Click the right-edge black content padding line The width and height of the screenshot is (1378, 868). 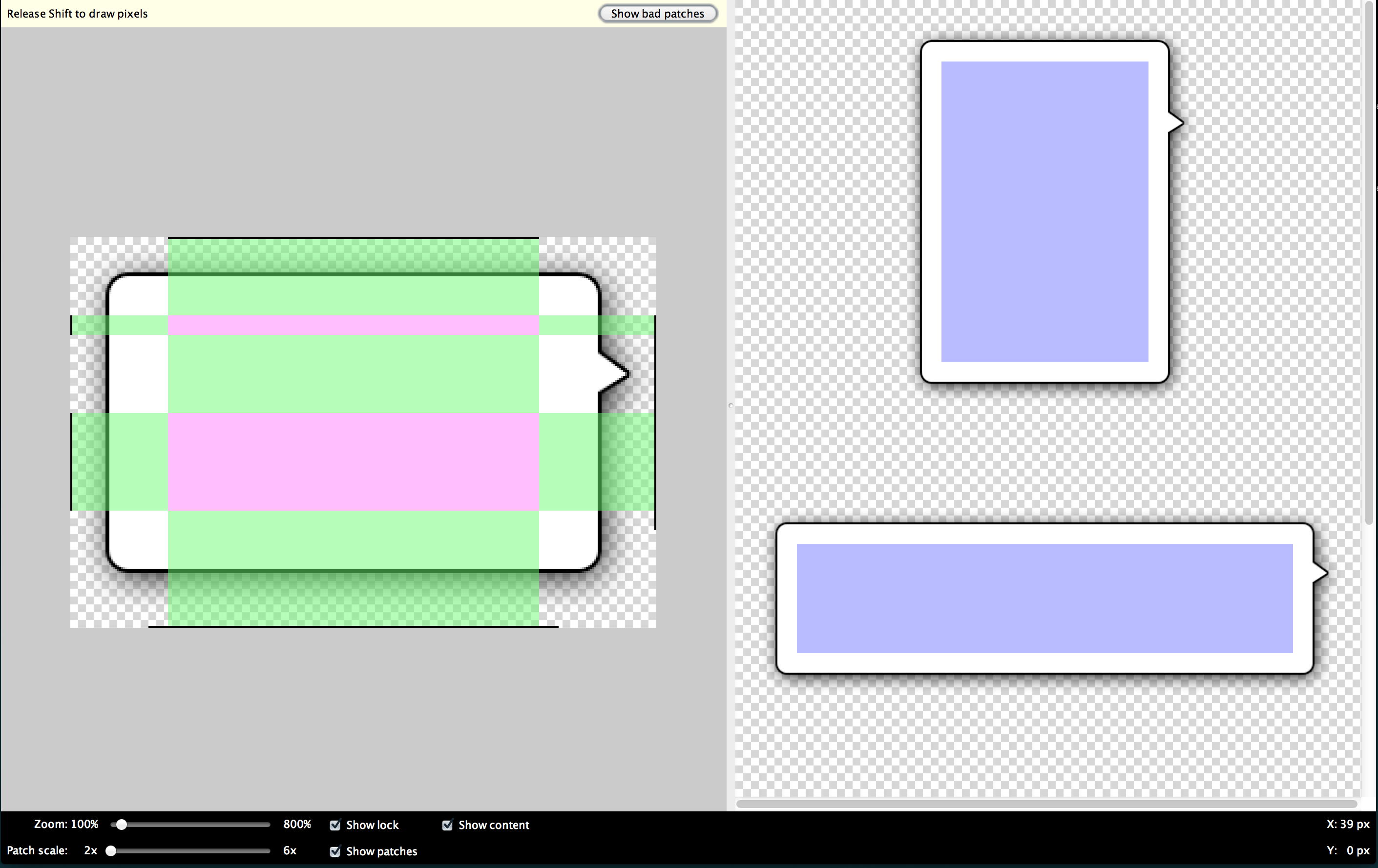pyautogui.click(x=655, y=422)
